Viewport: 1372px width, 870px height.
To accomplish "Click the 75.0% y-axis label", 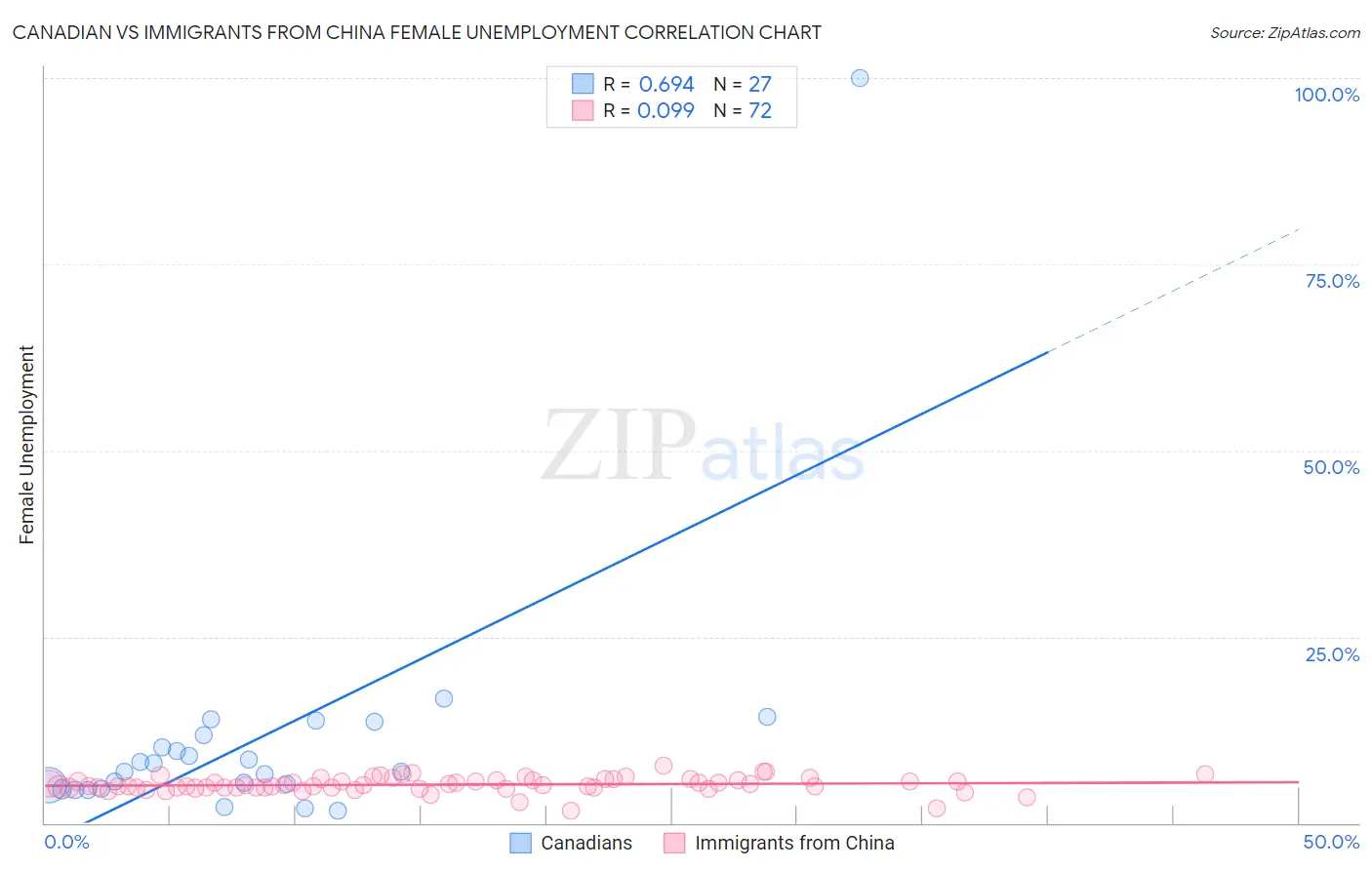I will 1332,281.
